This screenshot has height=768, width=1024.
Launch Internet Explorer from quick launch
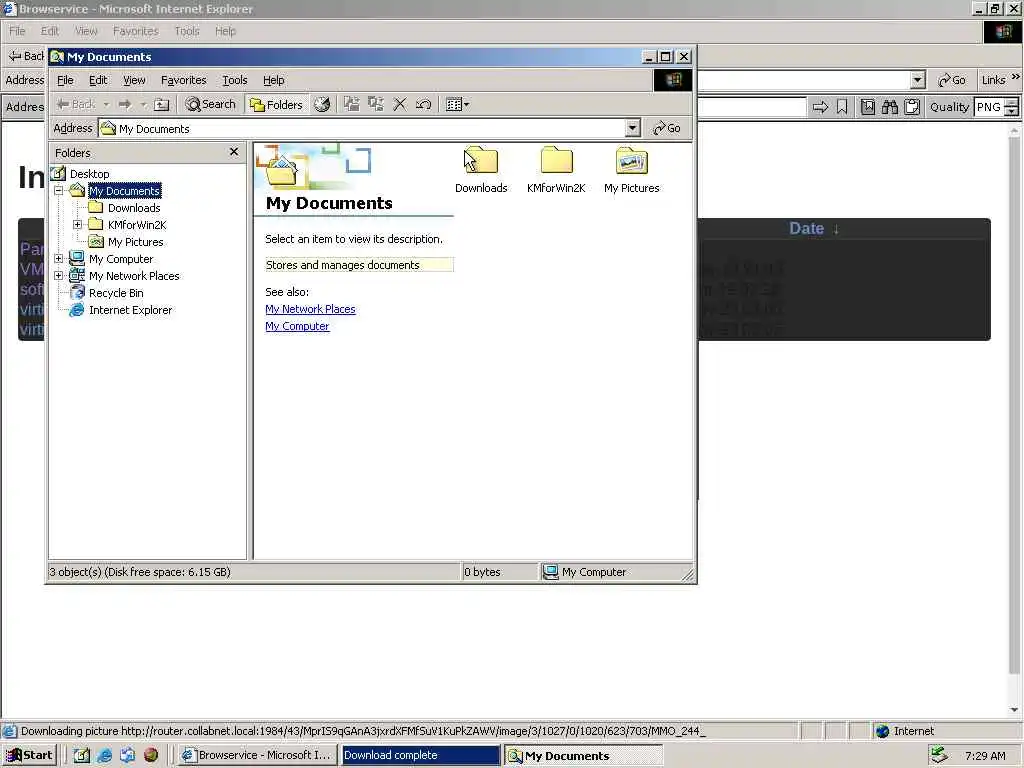pos(104,756)
